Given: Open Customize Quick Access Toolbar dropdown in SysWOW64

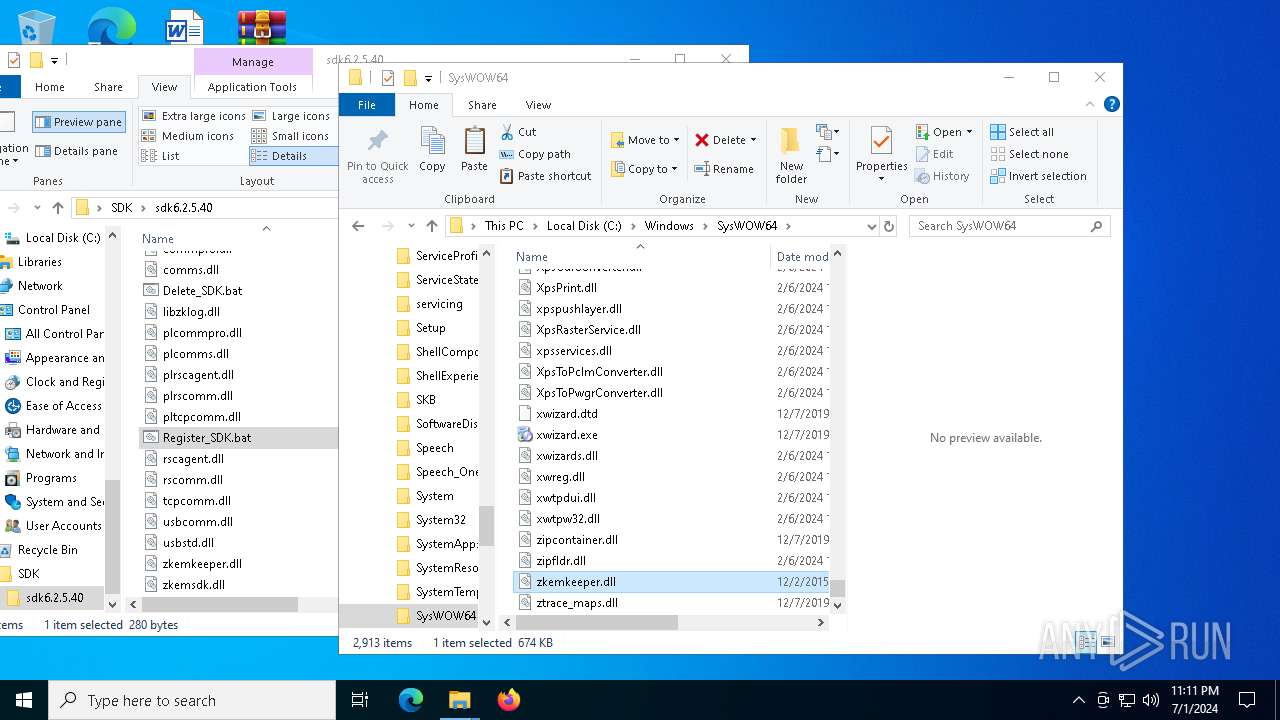Looking at the screenshot, I should (428, 78).
